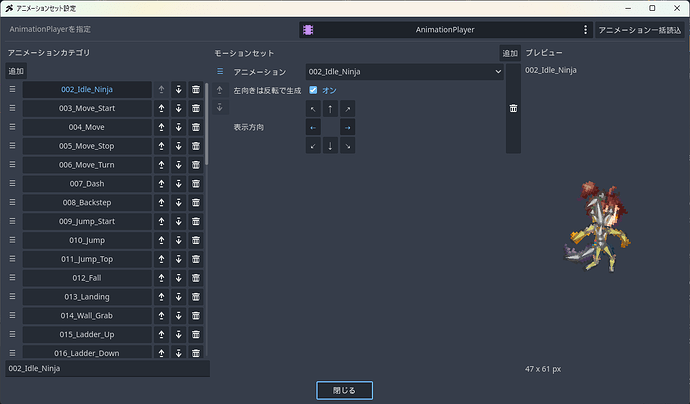Toggle the down-left display direction
The image size is (690, 404).
[313, 146]
